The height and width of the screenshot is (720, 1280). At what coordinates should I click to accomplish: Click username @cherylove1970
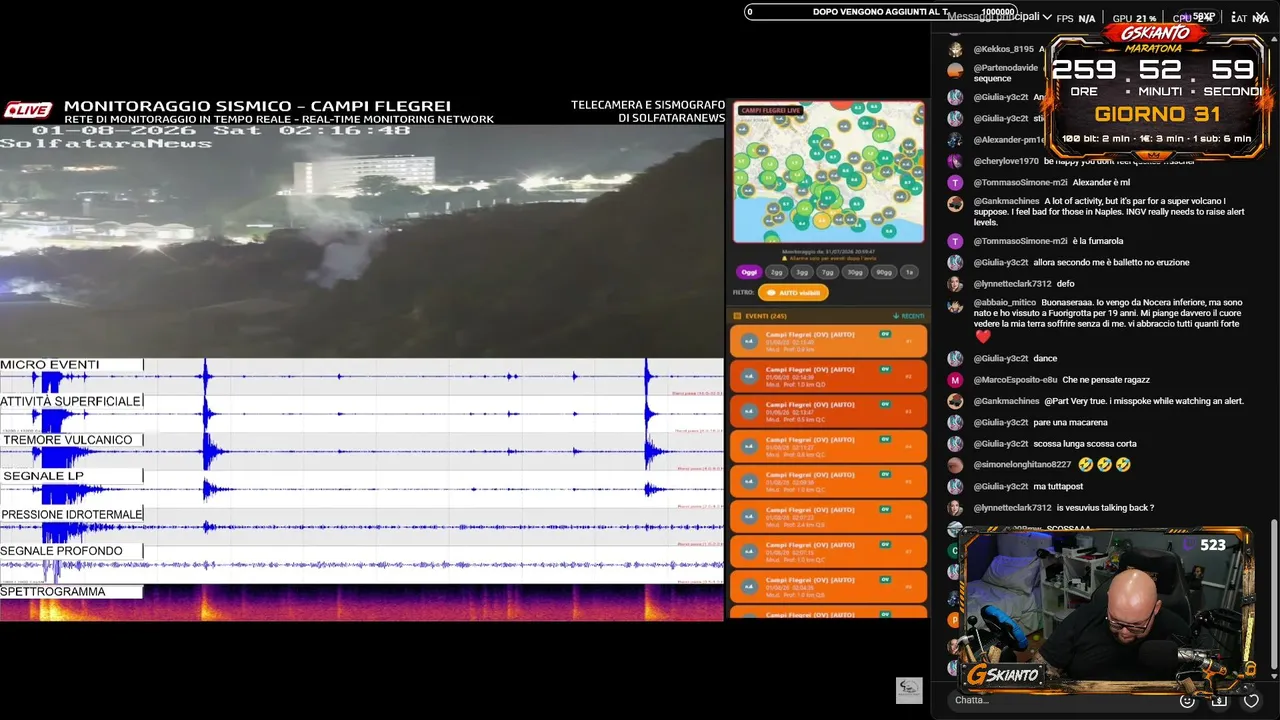[x=1006, y=161]
